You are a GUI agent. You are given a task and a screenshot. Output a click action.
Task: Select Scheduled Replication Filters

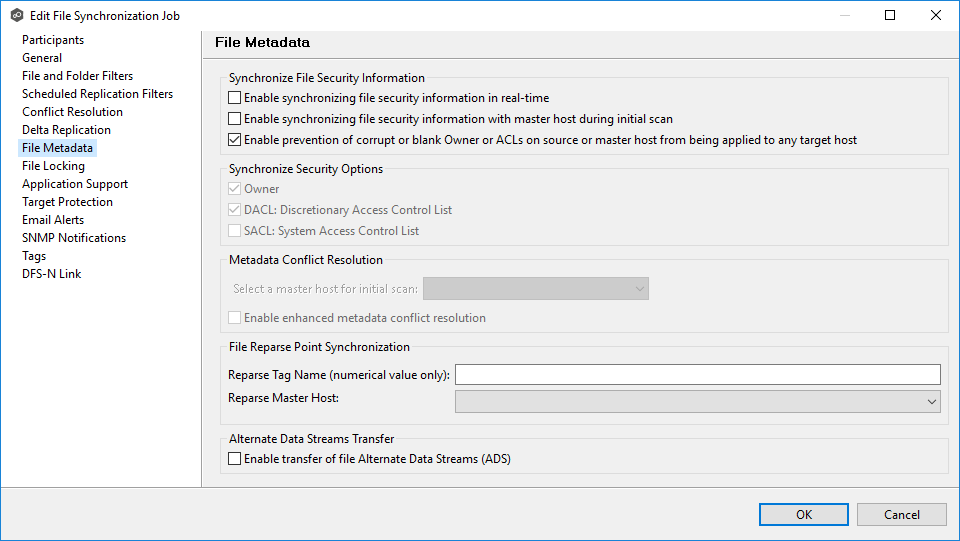(97, 94)
